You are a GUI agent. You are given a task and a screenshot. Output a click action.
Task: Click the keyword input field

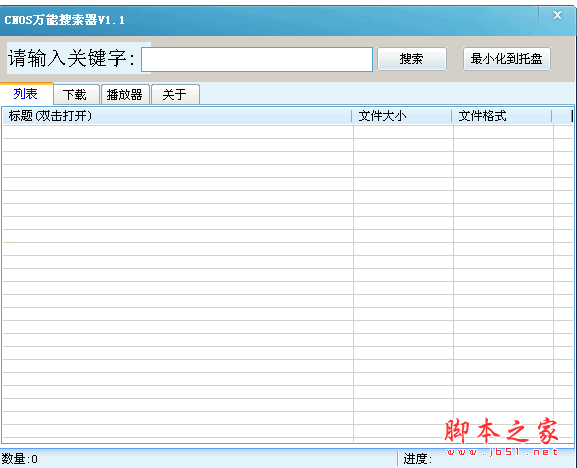click(x=257, y=59)
